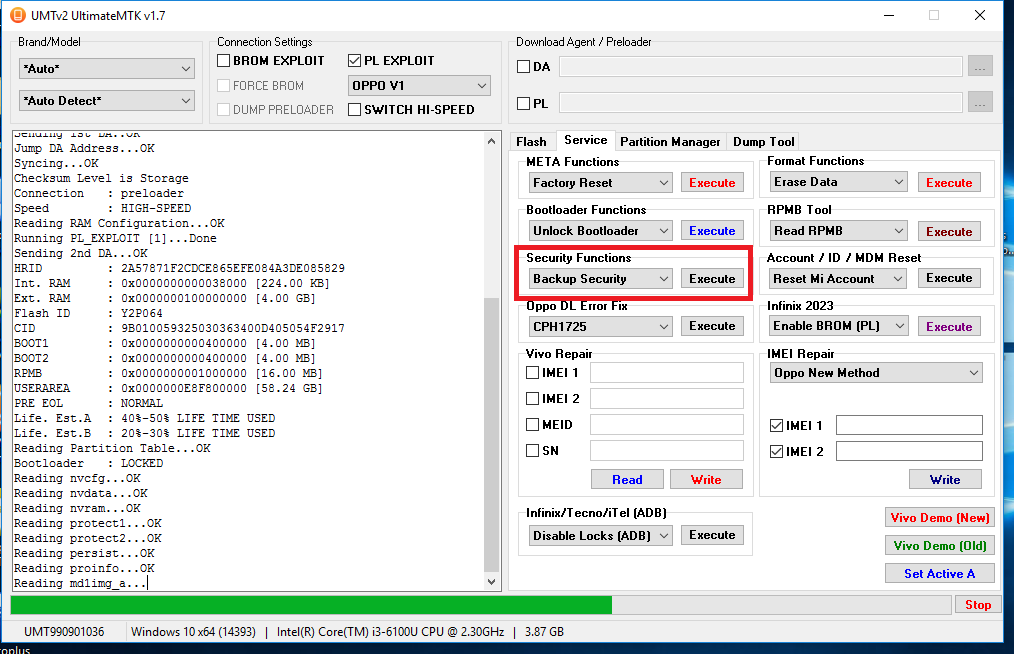Click log scrollbar down arrow

click(491, 582)
